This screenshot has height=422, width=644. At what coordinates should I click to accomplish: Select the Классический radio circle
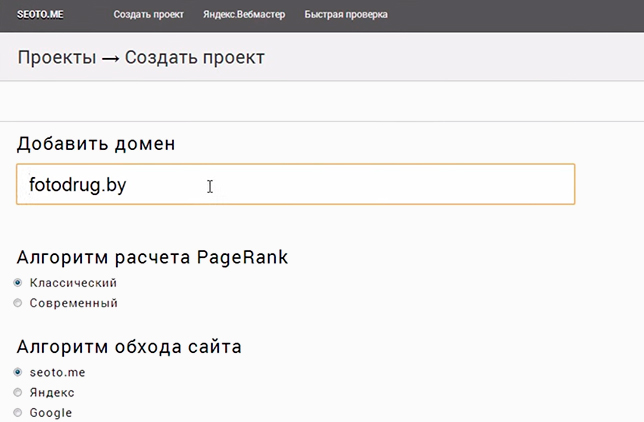coord(18,282)
